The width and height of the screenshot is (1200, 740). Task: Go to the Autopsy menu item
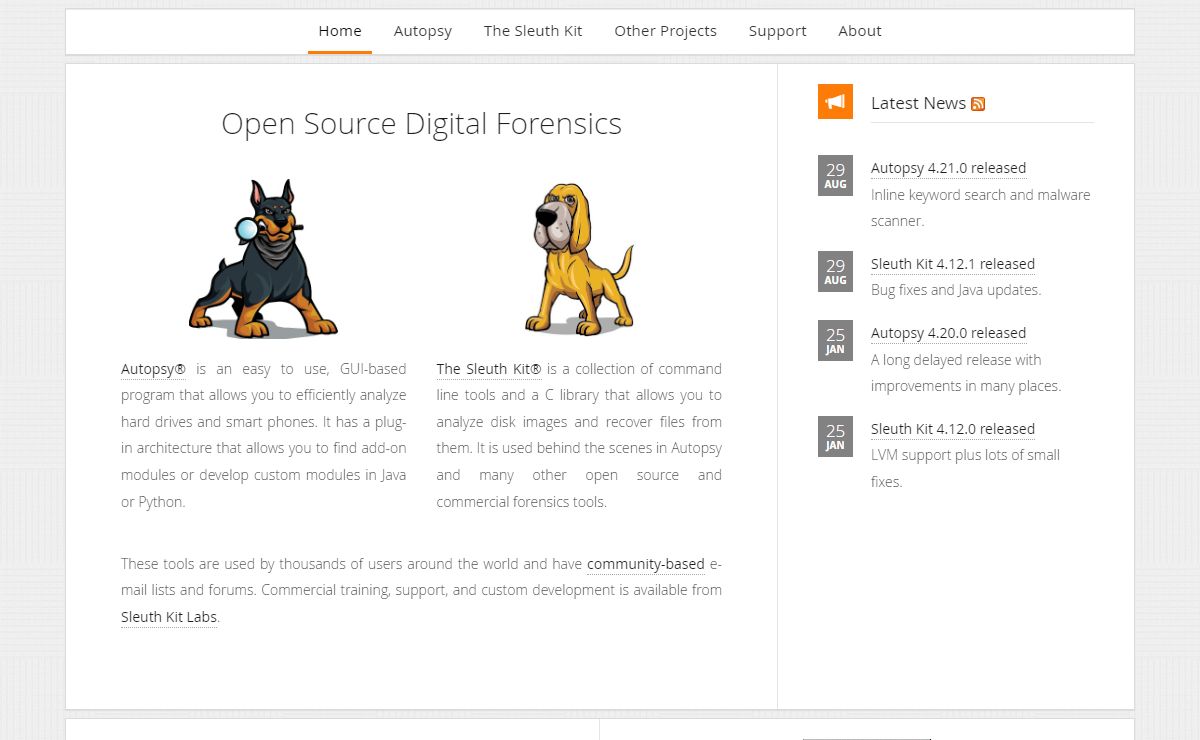pos(423,31)
